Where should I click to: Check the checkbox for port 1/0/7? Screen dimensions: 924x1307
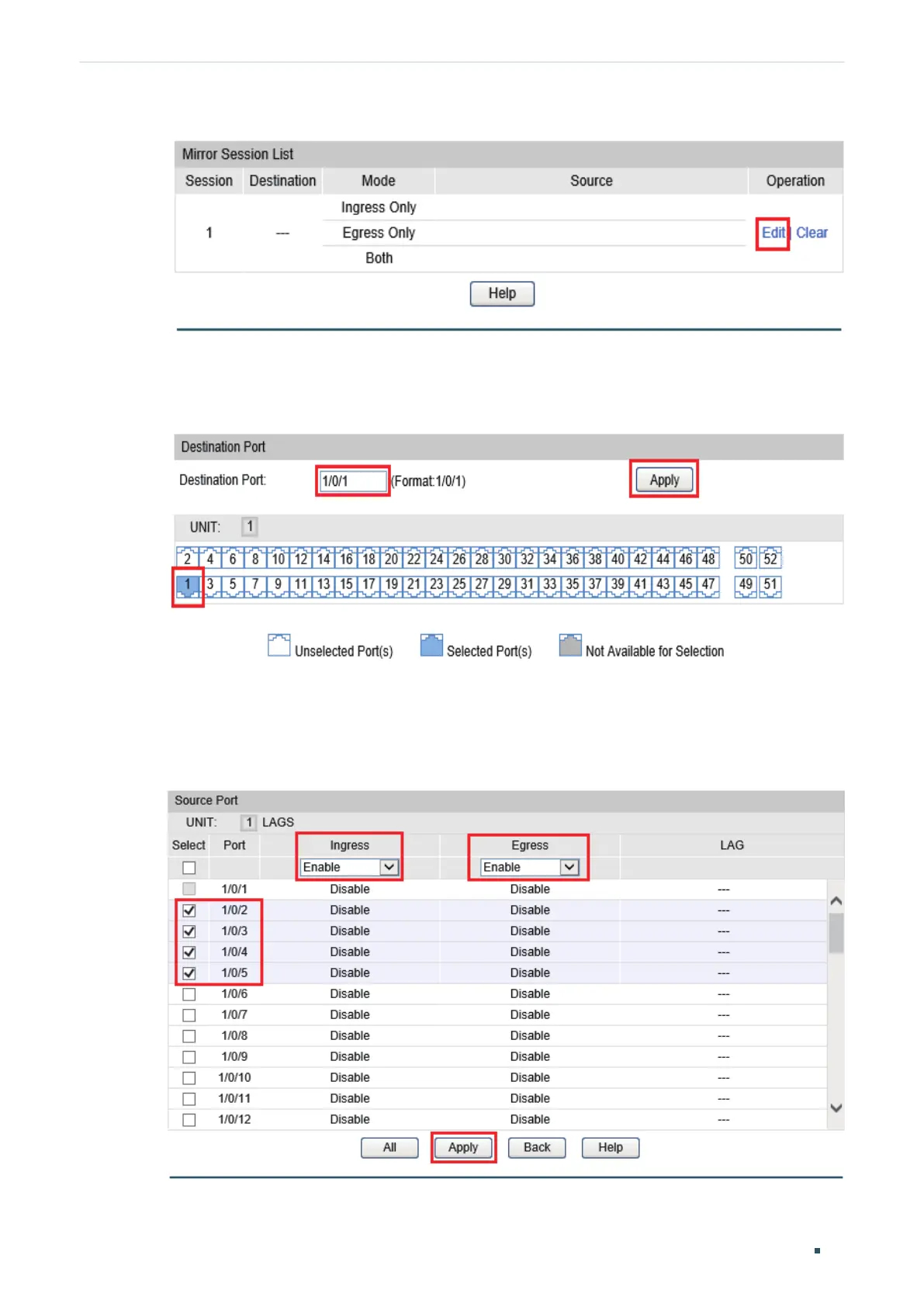[189, 1015]
